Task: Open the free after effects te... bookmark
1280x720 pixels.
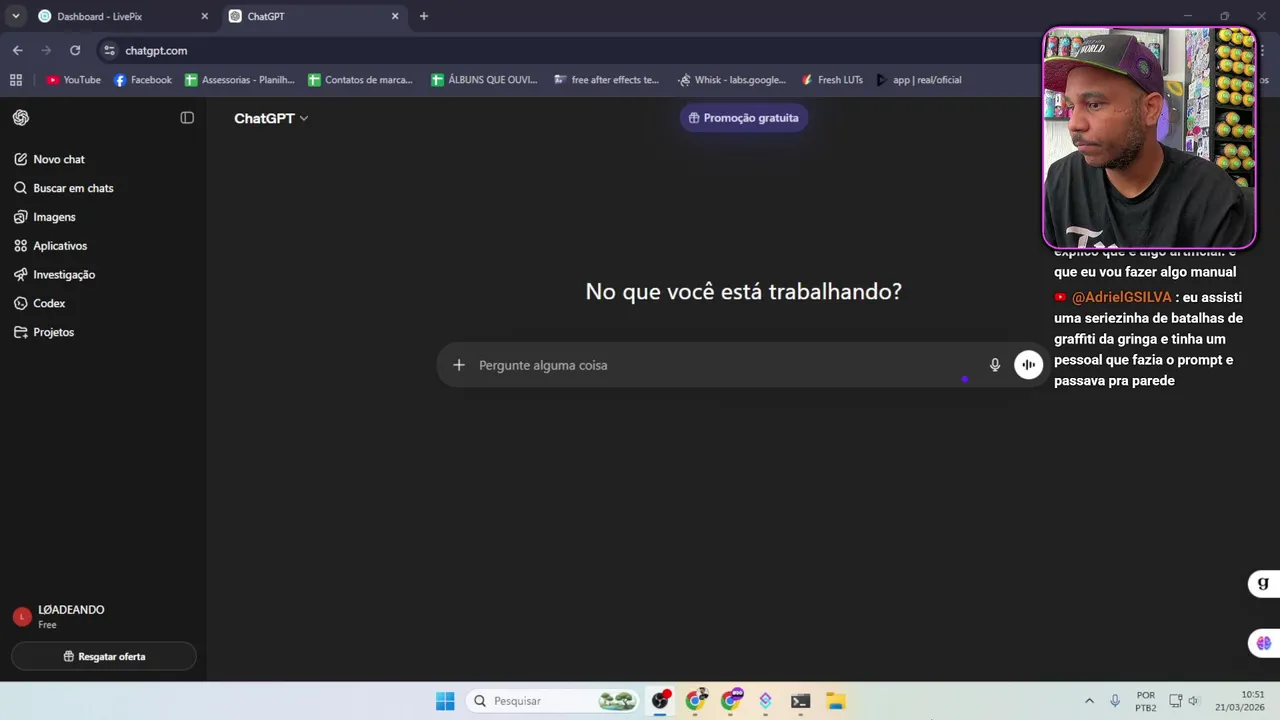Action: click(x=606, y=80)
